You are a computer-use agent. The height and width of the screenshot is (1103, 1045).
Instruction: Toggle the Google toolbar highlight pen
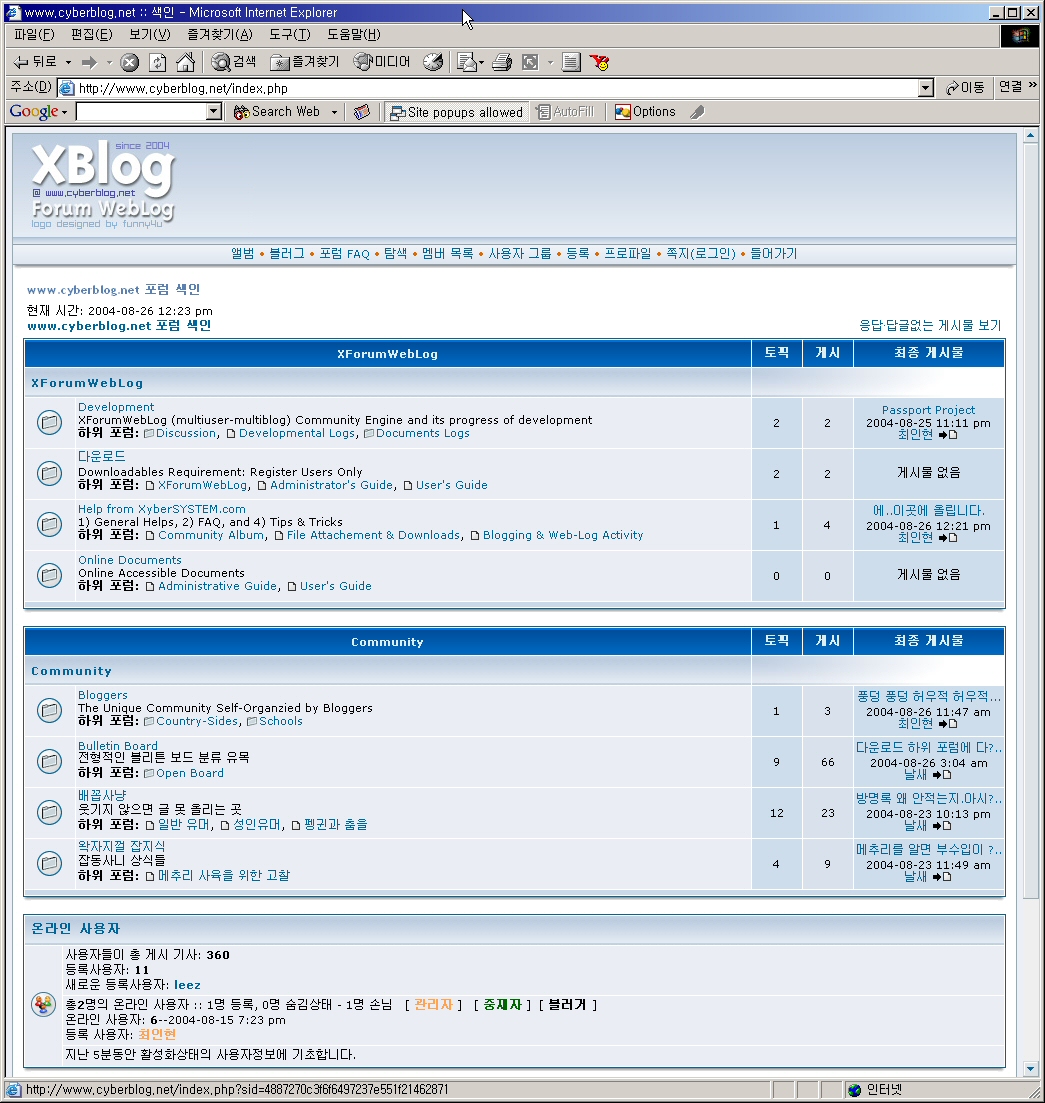697,112
